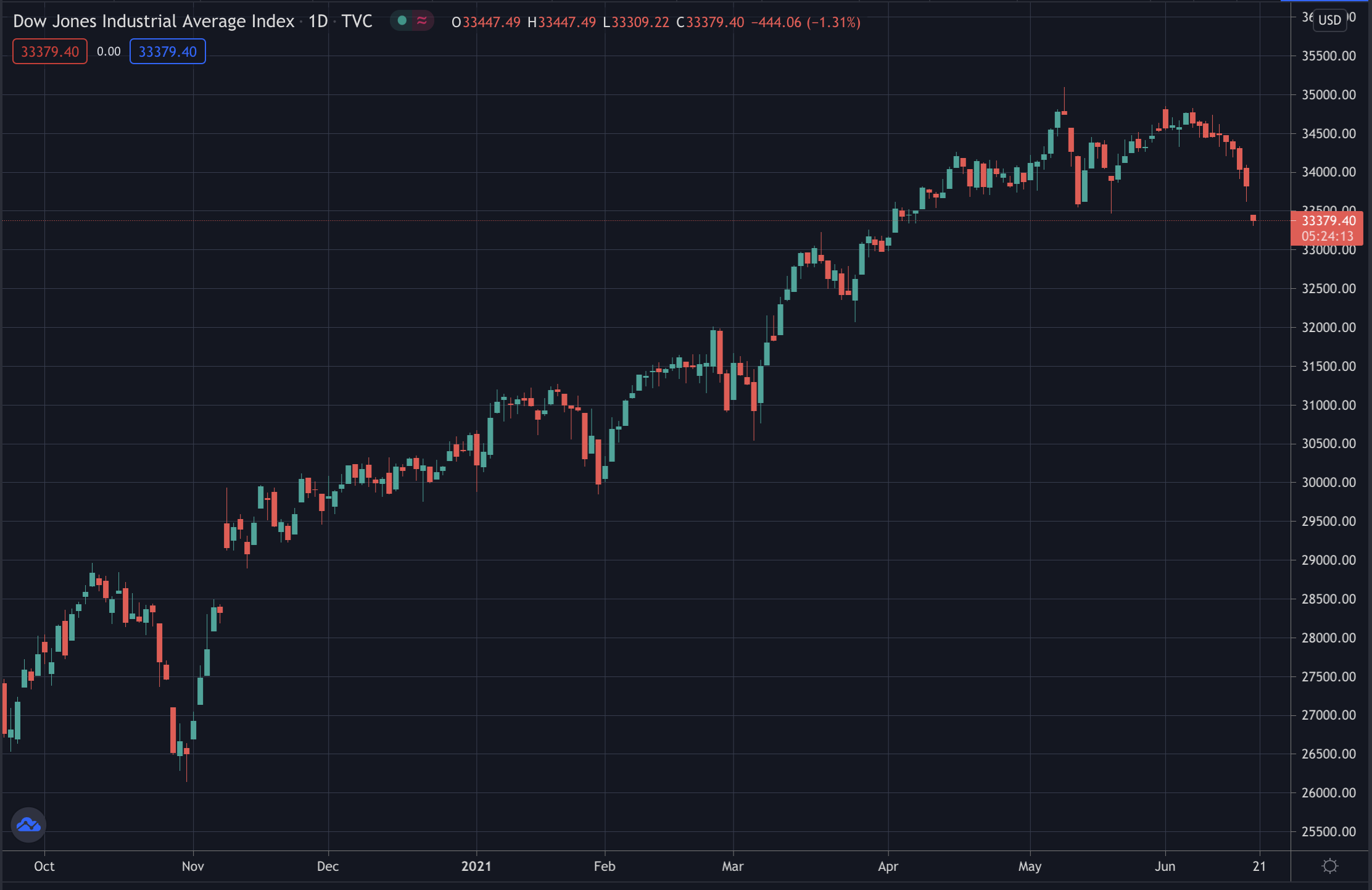The image size is (1372, 890).
Task: Click the red sell price 33379.40 button
Action: (50, 51)
